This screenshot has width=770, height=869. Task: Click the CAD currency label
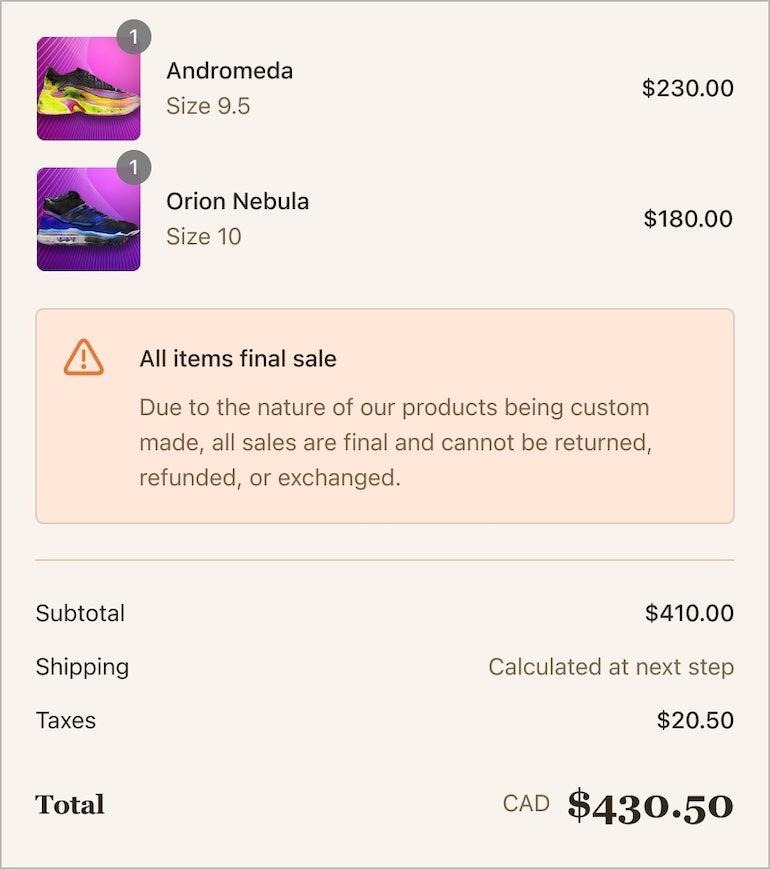(526, 803)
